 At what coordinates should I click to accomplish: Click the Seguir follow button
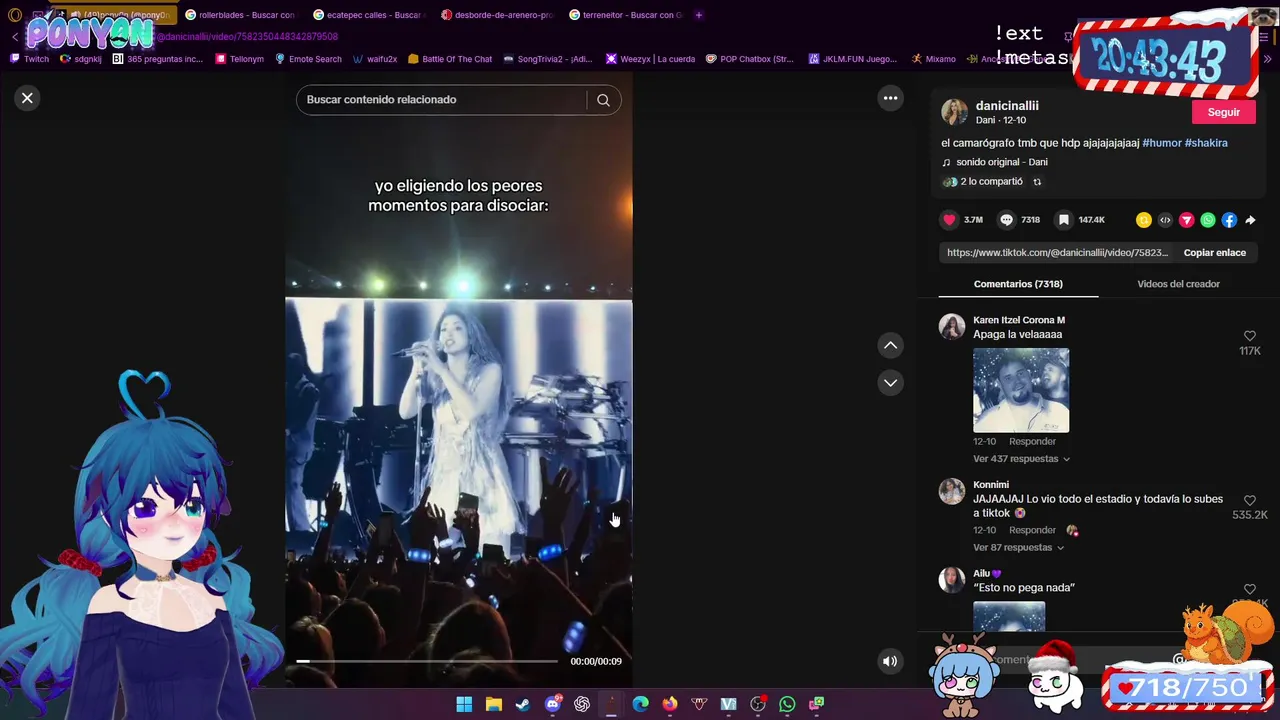[x=1223, y=112]
